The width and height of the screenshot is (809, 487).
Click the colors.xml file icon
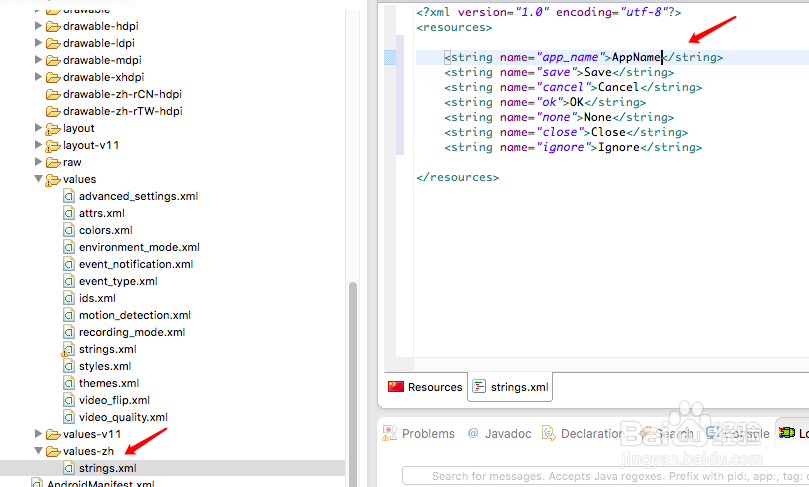pyautogui.click(x=69, y=230)
